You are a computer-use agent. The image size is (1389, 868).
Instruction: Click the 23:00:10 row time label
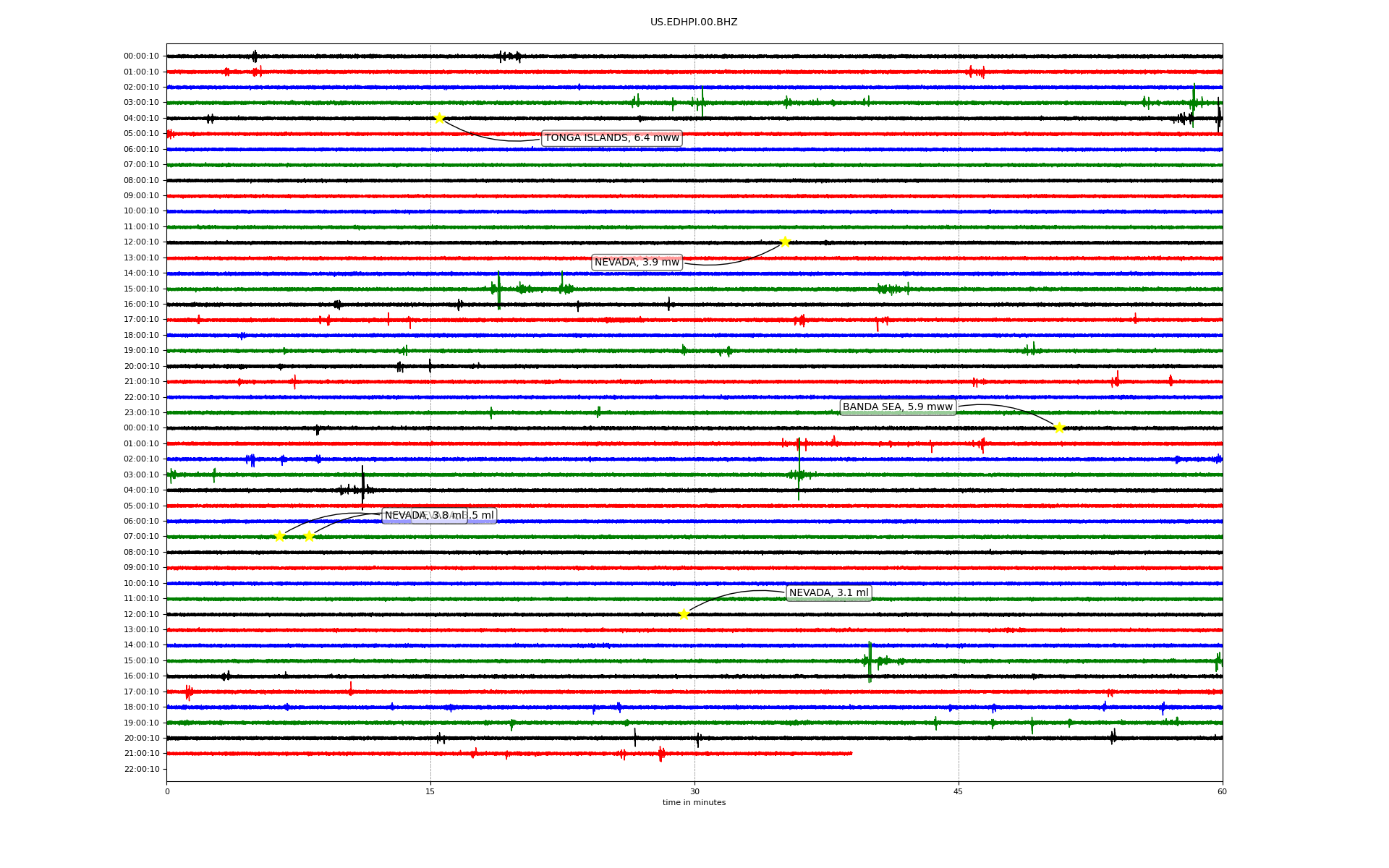(142, 413)
